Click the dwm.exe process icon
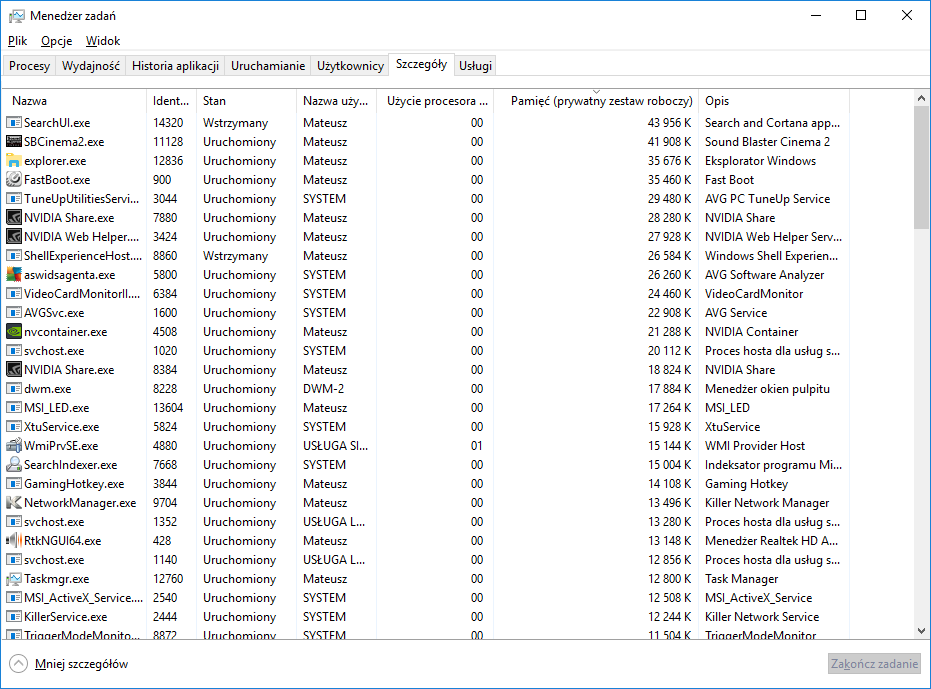The image size is (931, 689). click(x=14, y=389)
